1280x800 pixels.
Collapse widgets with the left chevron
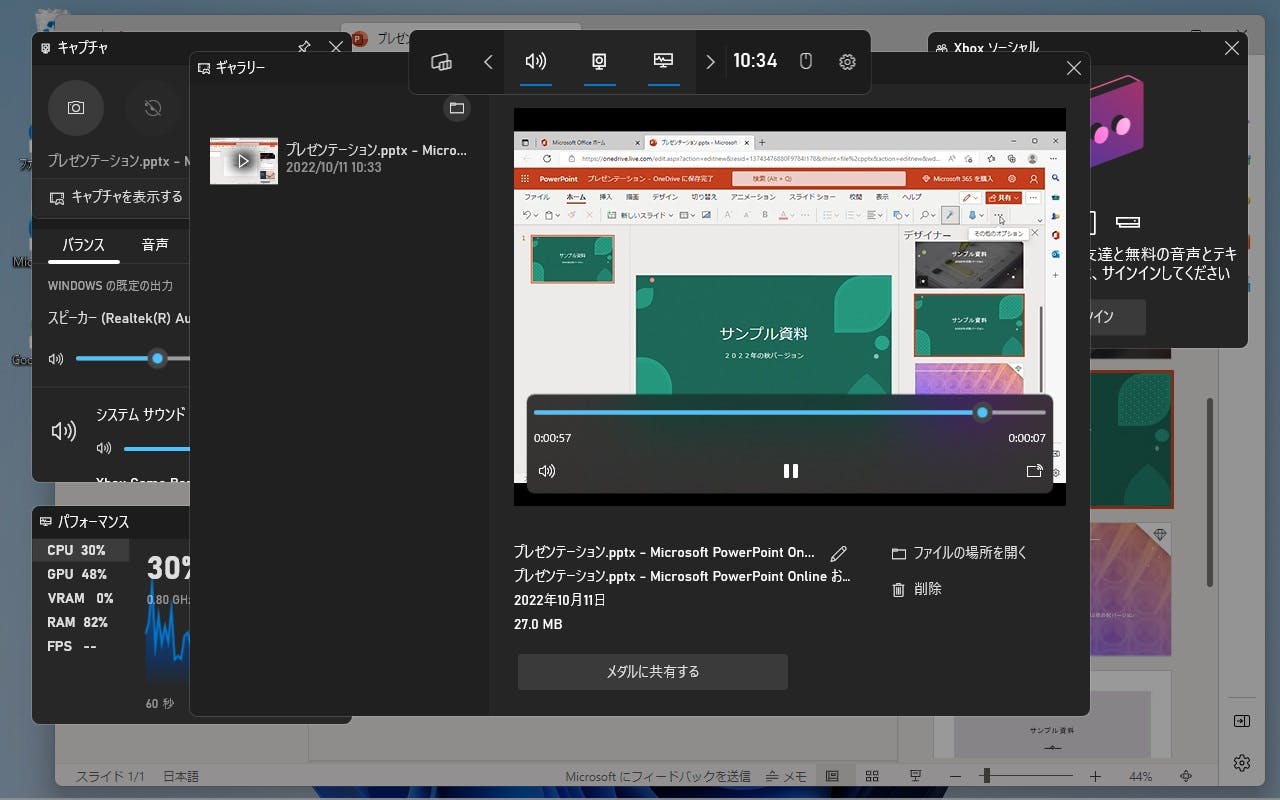pos(488,61)
